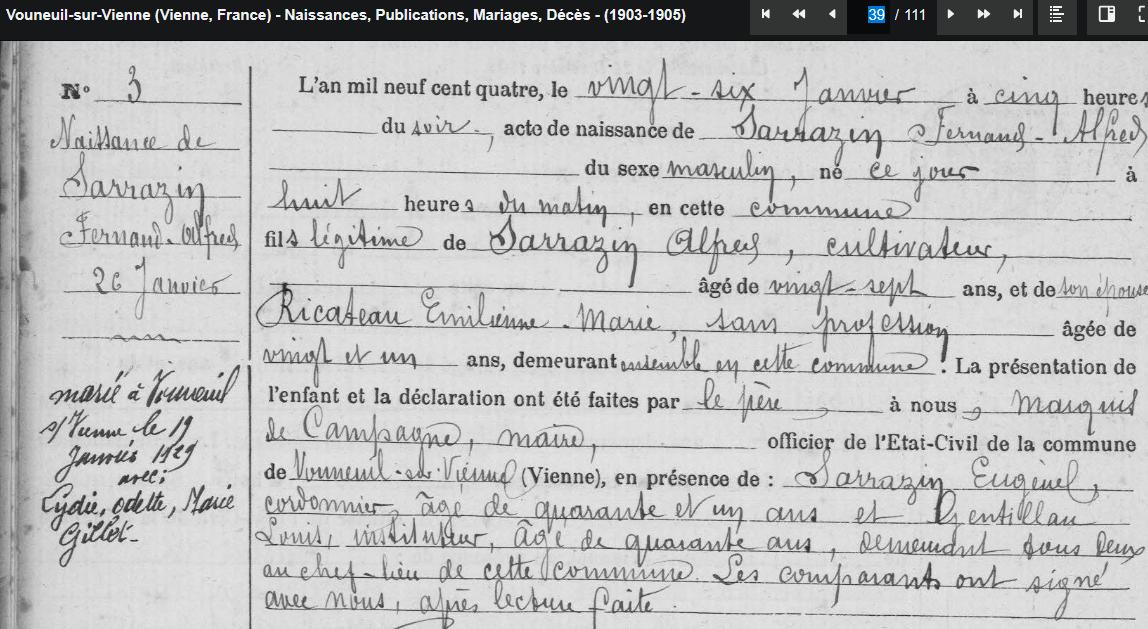The image size is (1148, 629).
Task: Click the page number field showing 39
Action: pos(876,14)
